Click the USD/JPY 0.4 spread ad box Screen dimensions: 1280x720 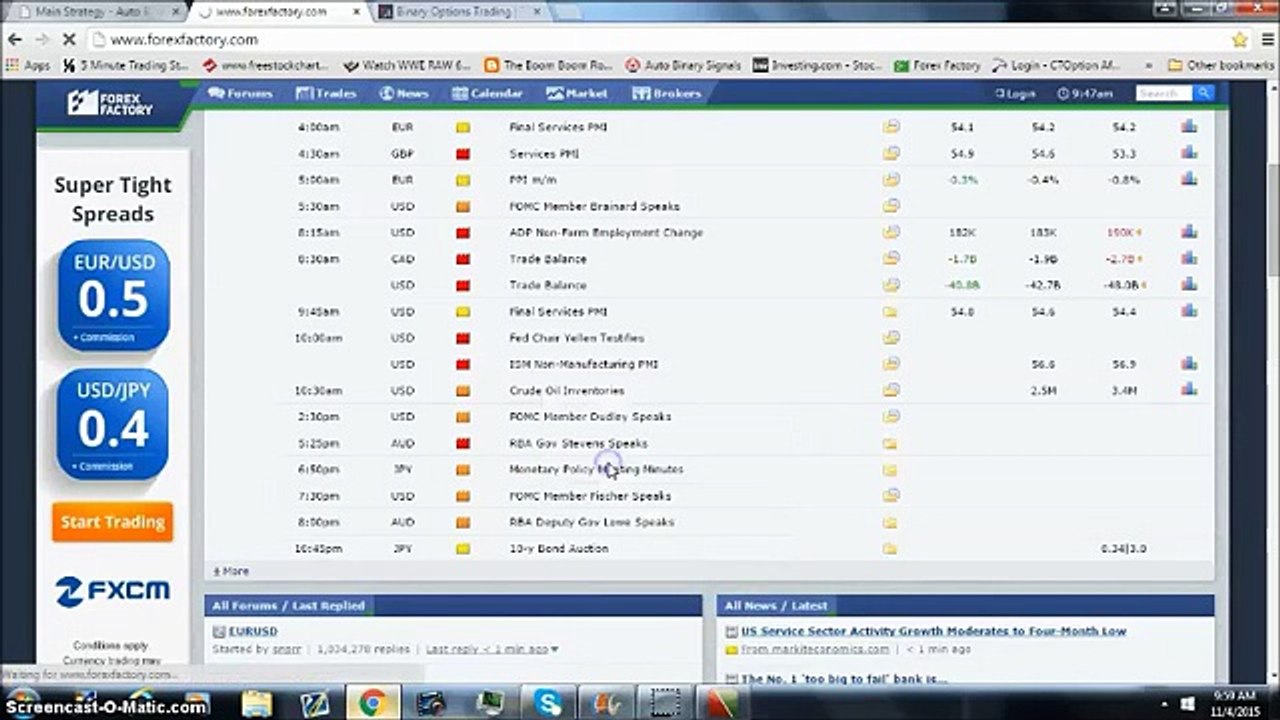click(x=113, y=424)
